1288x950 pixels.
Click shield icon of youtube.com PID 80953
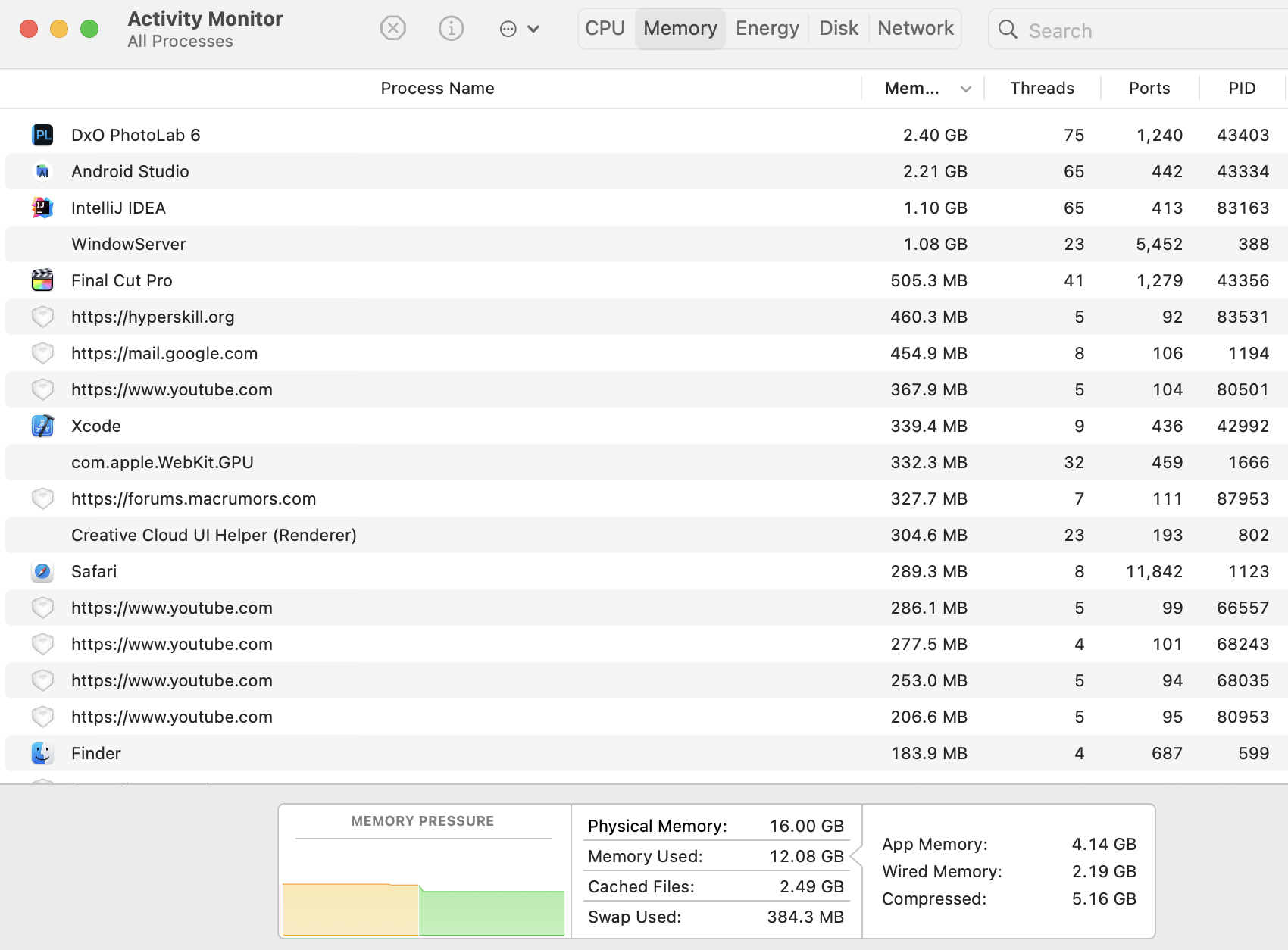tap(42, 717)
